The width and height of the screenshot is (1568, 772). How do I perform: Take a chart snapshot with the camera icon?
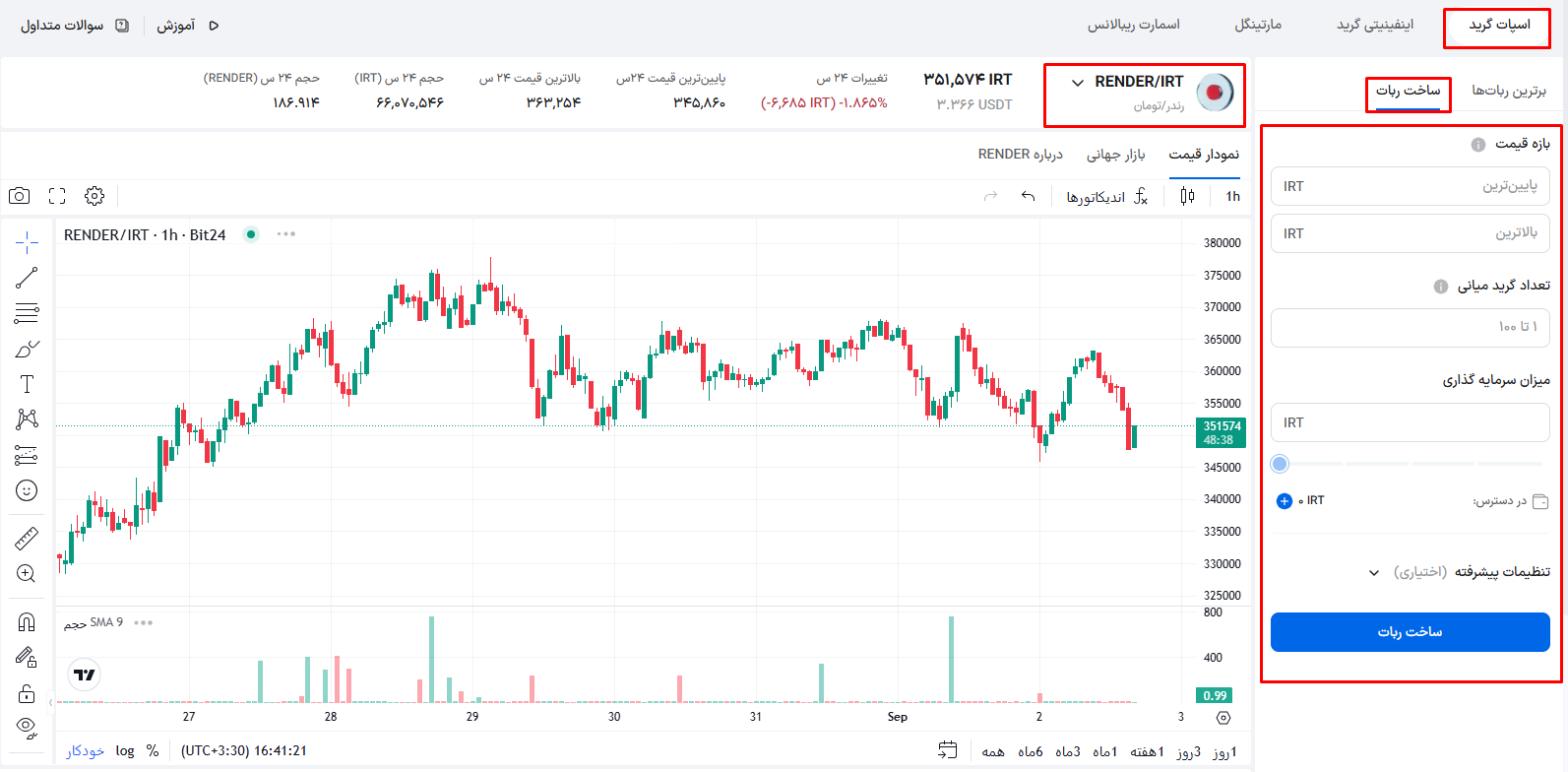pos(19,196)
